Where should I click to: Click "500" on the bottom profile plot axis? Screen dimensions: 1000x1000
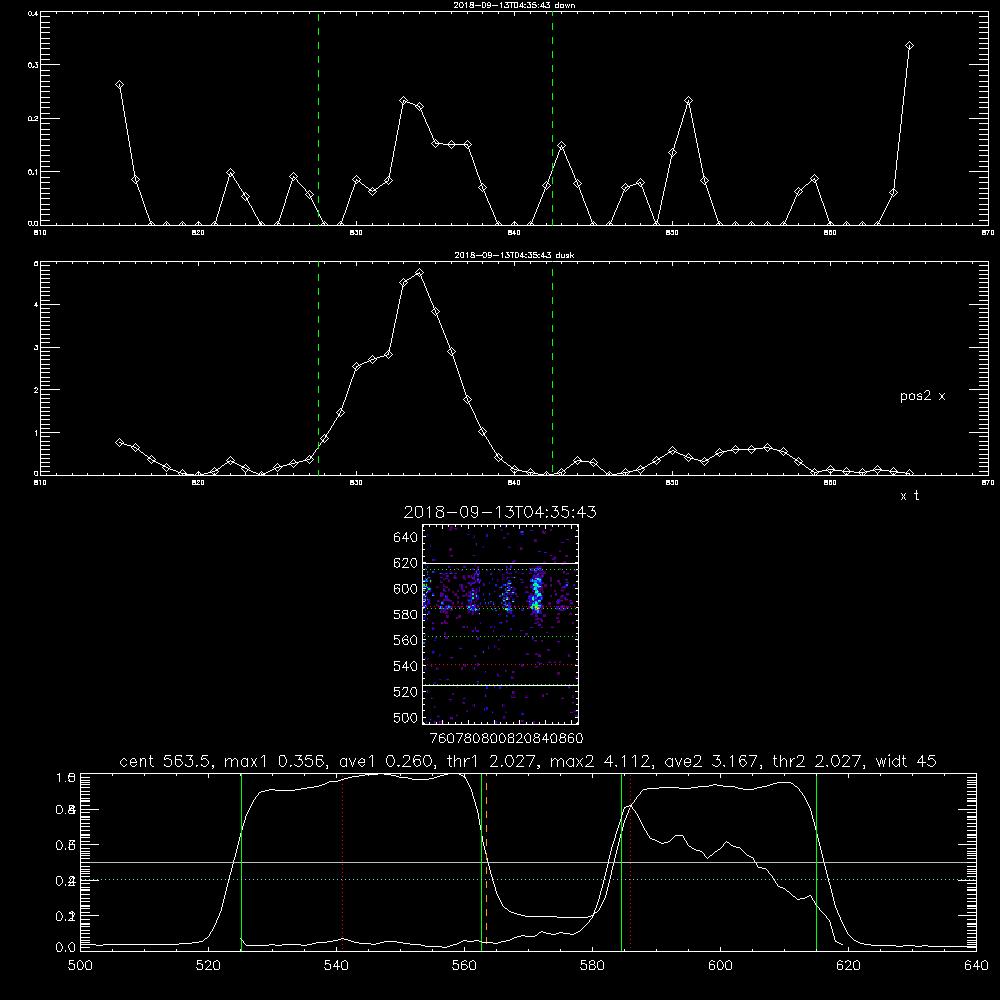pos(80,966)
